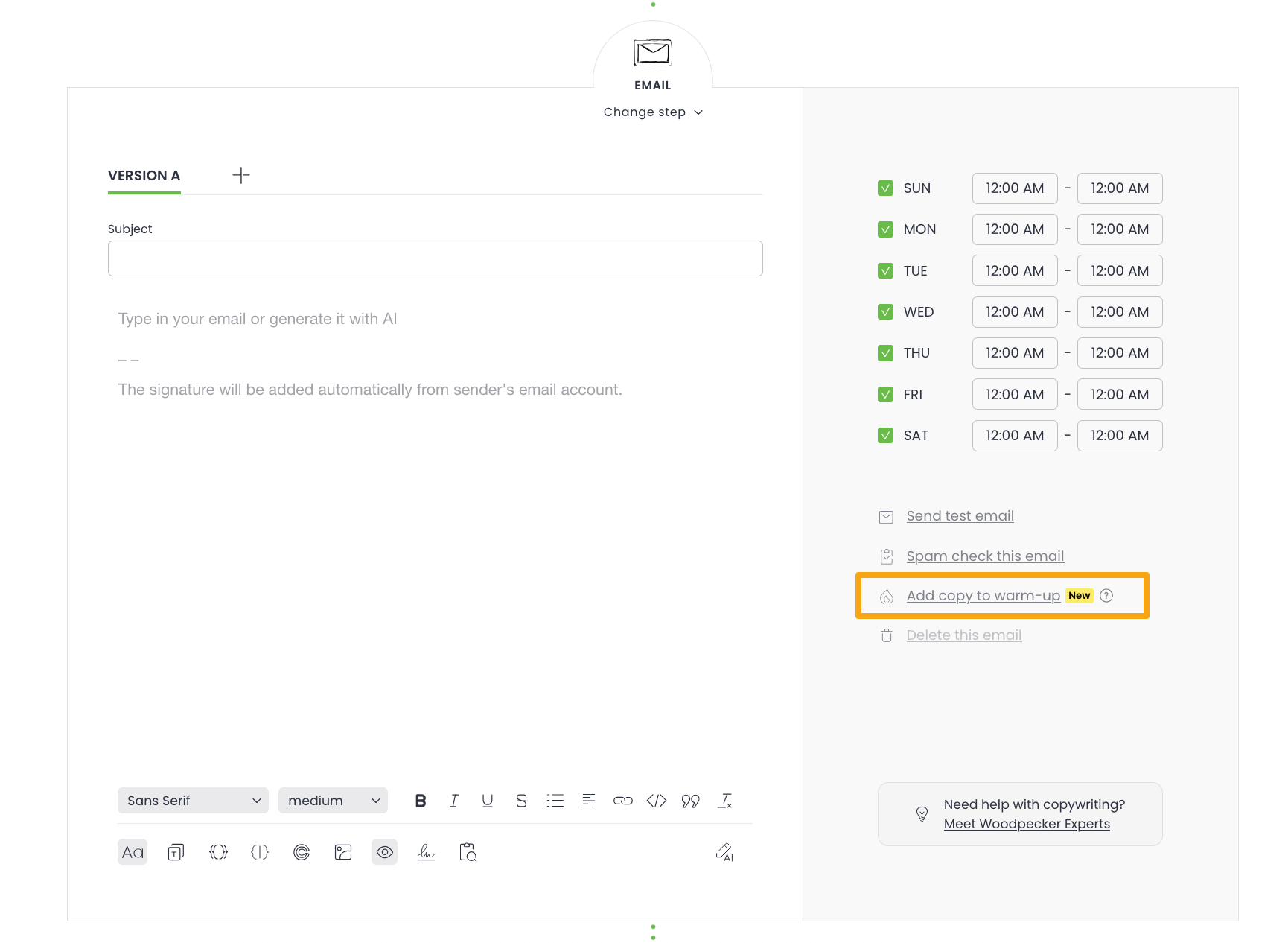Click into the Subject input field

point(435,258)
